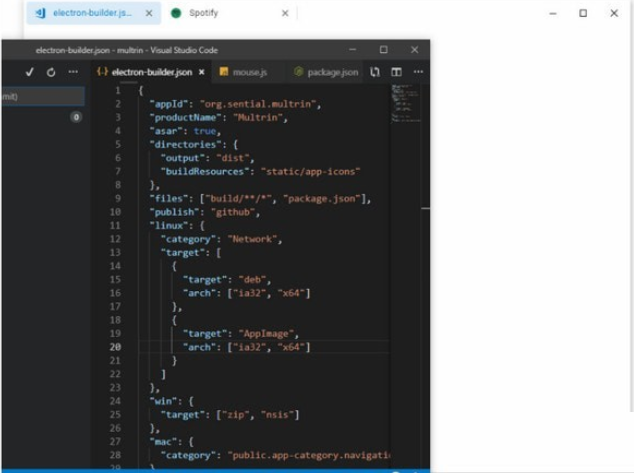Click the 0 changes count badge
The image size is (634, 473).
click(76, 117)
